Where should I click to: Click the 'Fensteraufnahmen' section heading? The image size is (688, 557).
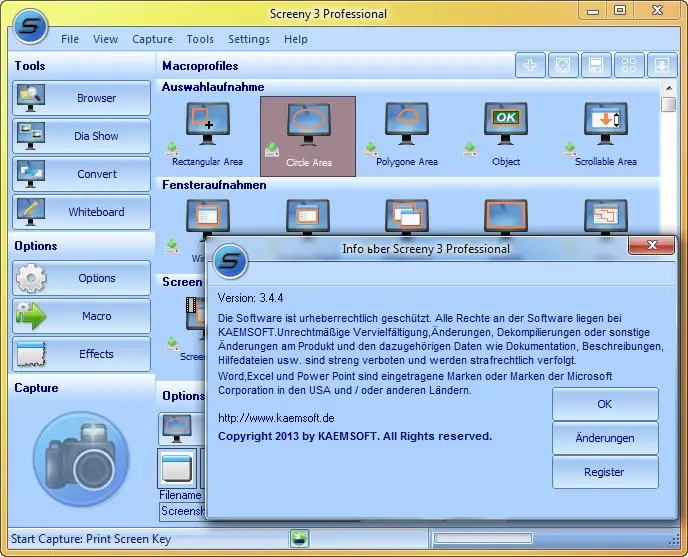[214, 185]
